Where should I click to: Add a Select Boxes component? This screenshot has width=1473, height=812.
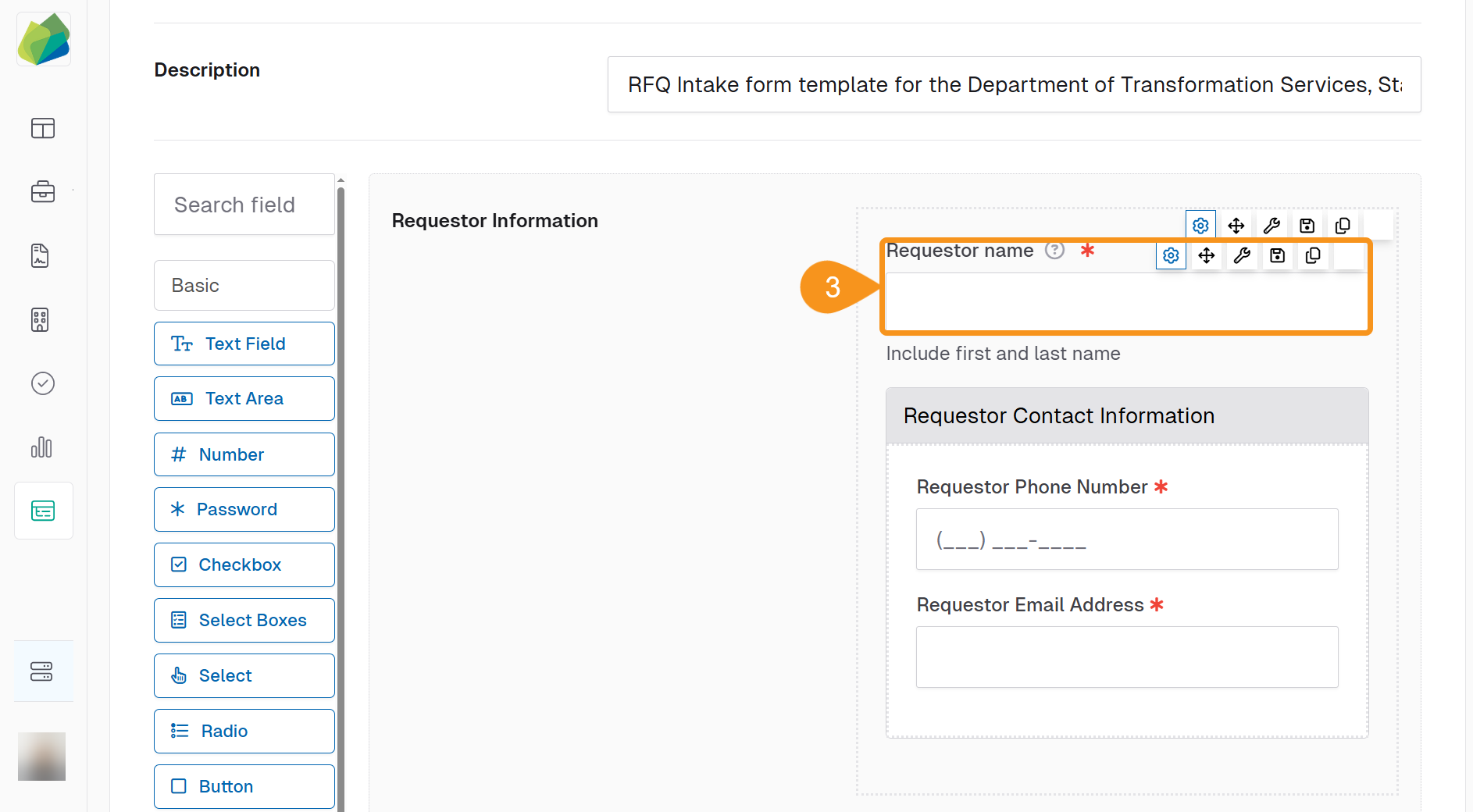(x=244, y=620)
